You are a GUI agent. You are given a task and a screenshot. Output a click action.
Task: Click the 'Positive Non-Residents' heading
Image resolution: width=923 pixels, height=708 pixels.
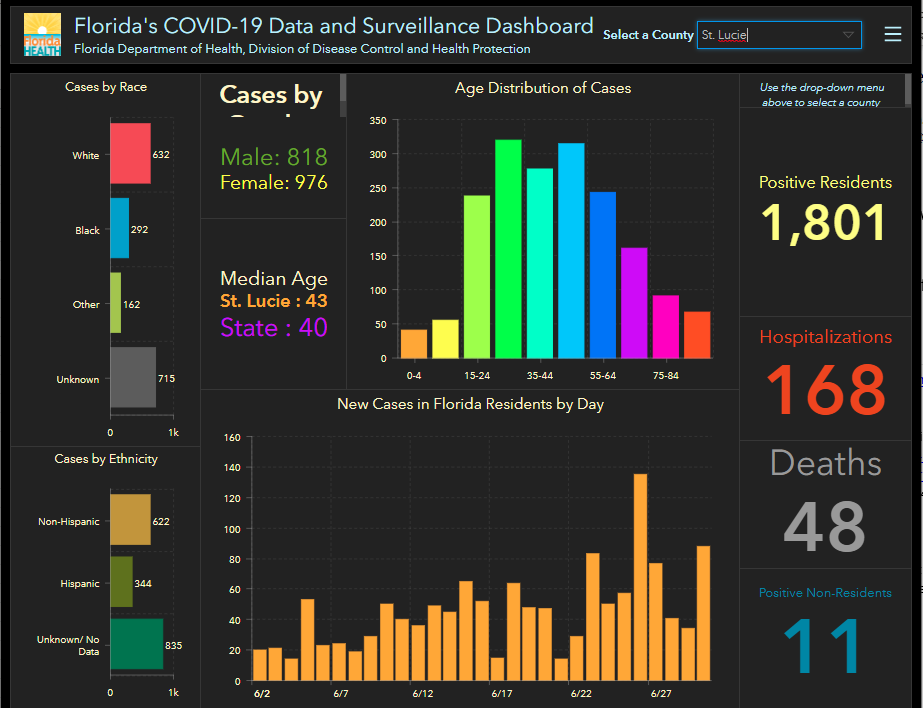coord(825,593)
